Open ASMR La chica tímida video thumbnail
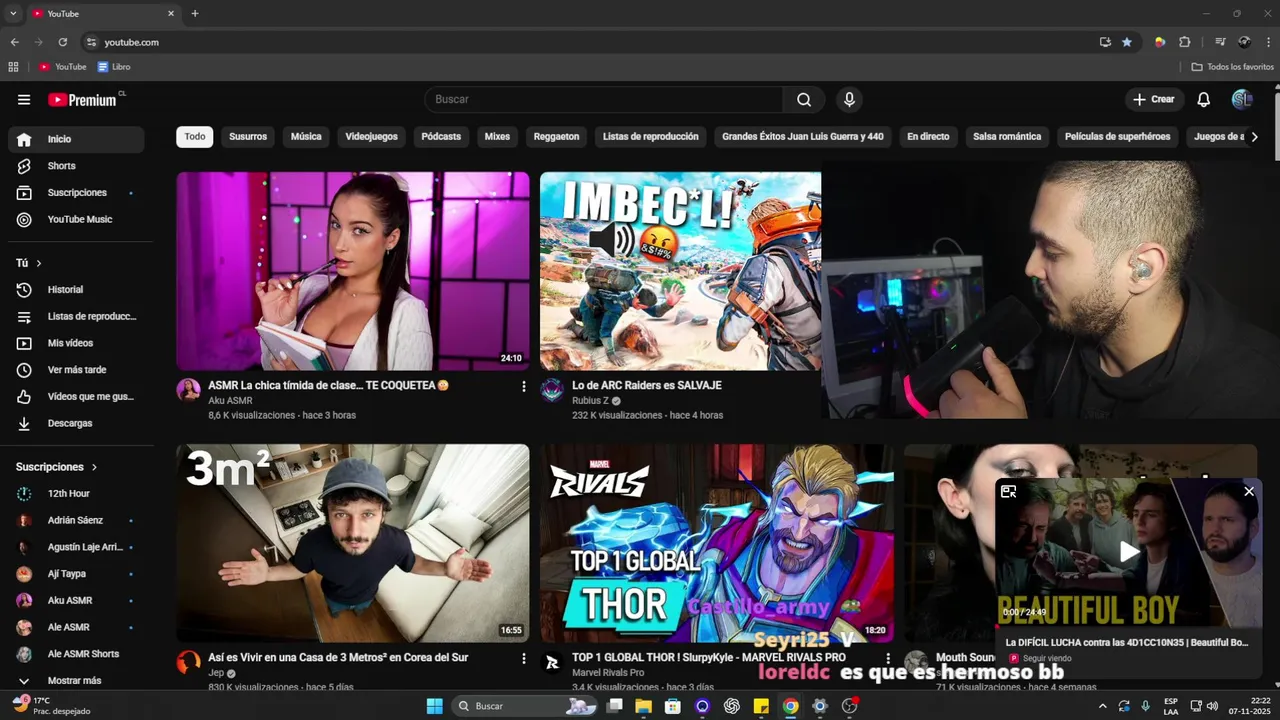Screen dimensions: 1280x720 [353, 271]
